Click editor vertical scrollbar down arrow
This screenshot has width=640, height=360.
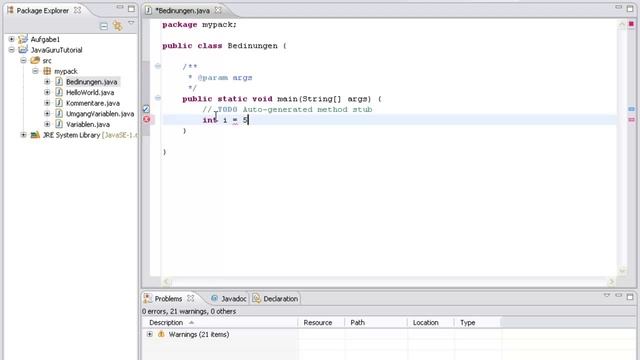point(622,270)
